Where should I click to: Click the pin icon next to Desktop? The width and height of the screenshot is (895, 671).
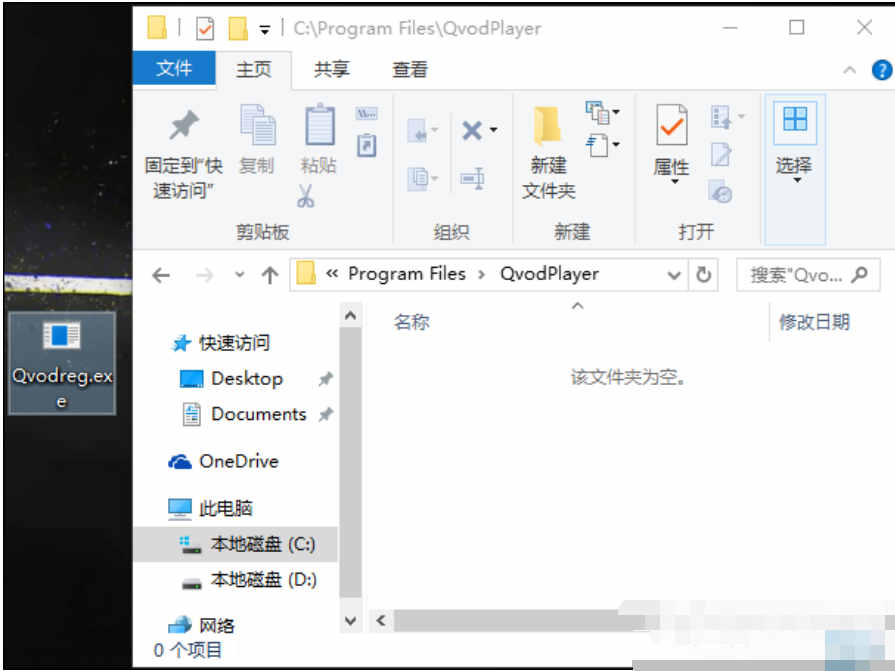pyautogui.click(x=326, y=378)
